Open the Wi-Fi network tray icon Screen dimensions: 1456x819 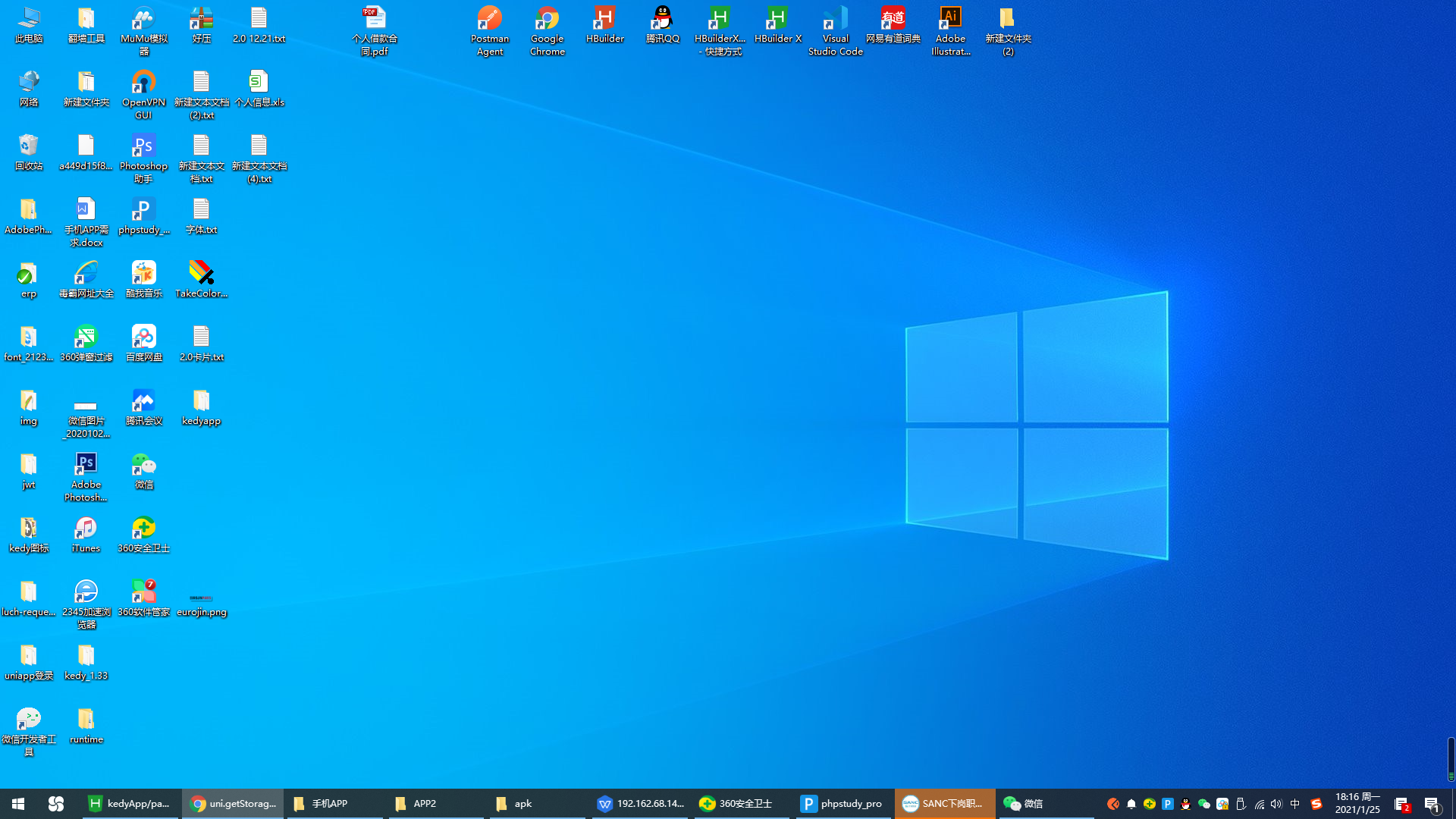click(x=1259, y=804)
